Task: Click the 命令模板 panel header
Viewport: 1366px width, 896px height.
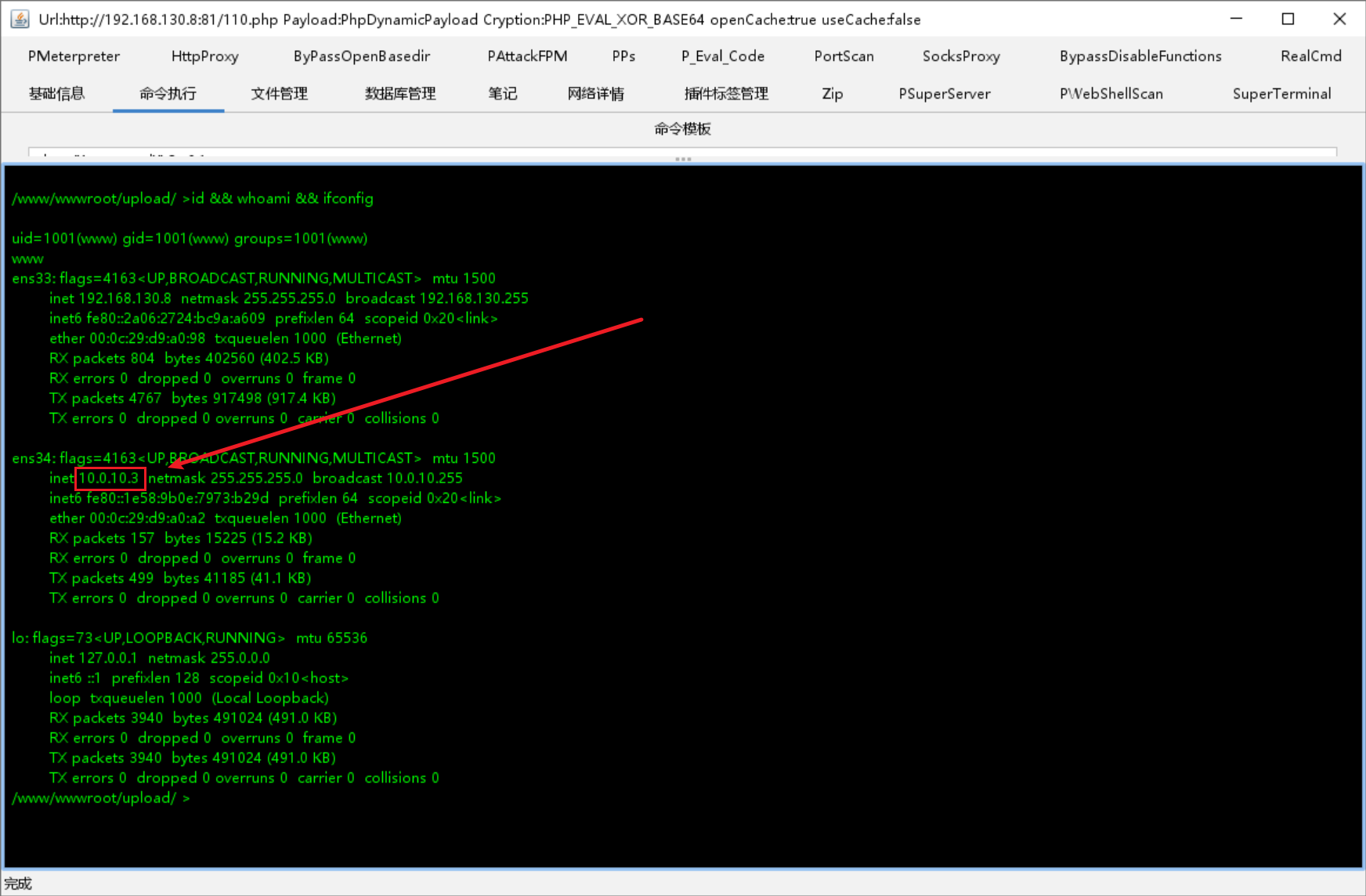Action: pyautogui.click(x=683, y=129)
